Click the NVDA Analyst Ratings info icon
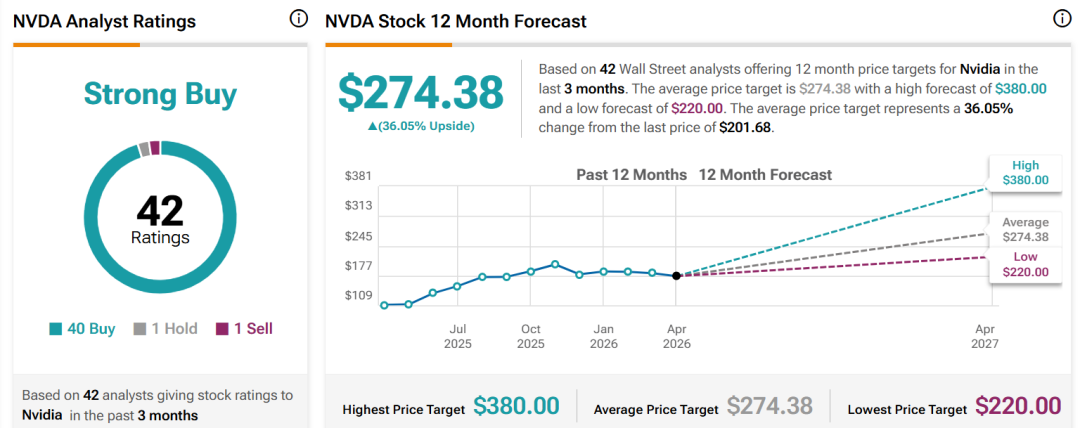The width and height of the screenshot is (1080, 428). tap(298, 20)
